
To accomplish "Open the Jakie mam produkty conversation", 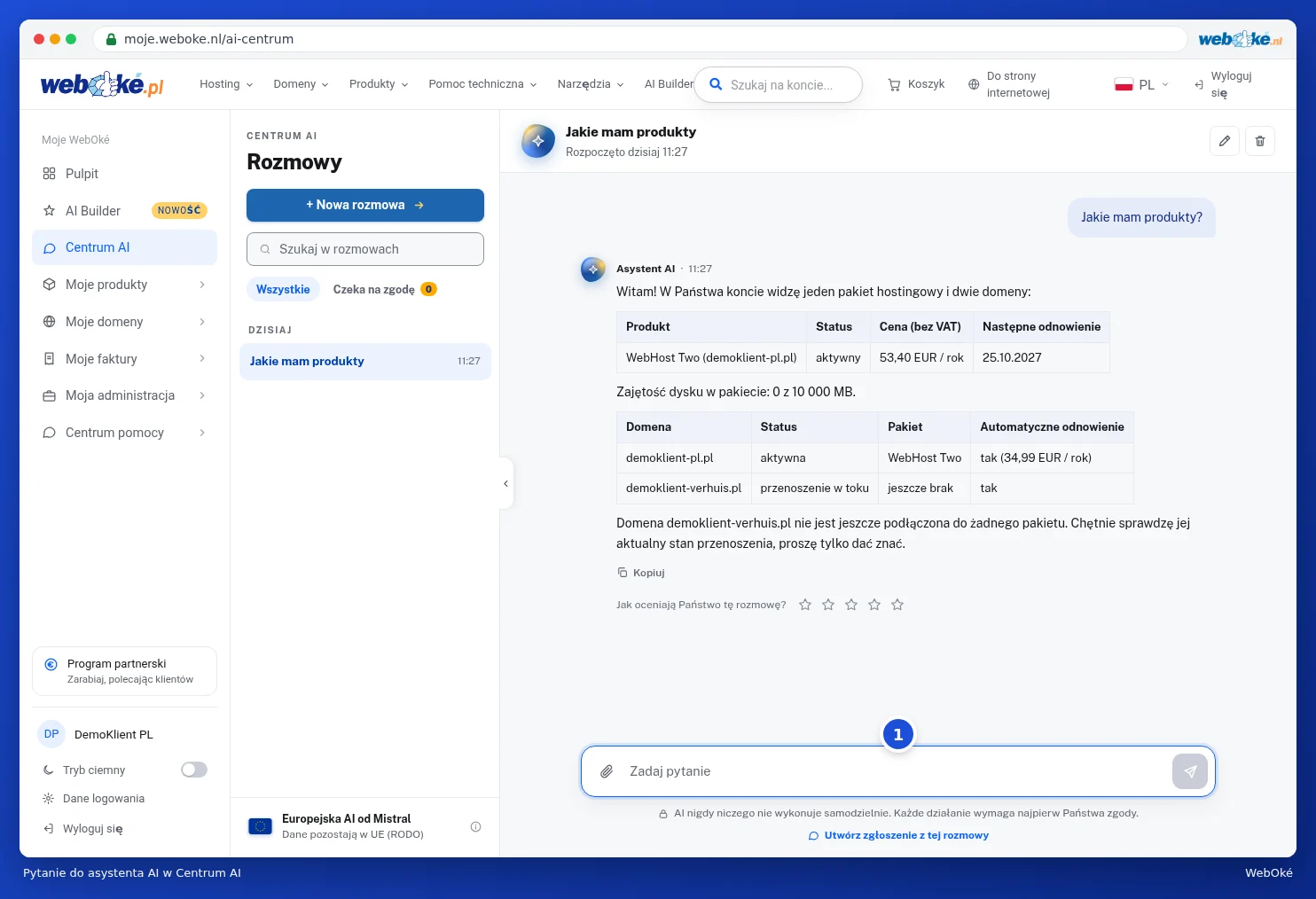I will coord(365,362).
